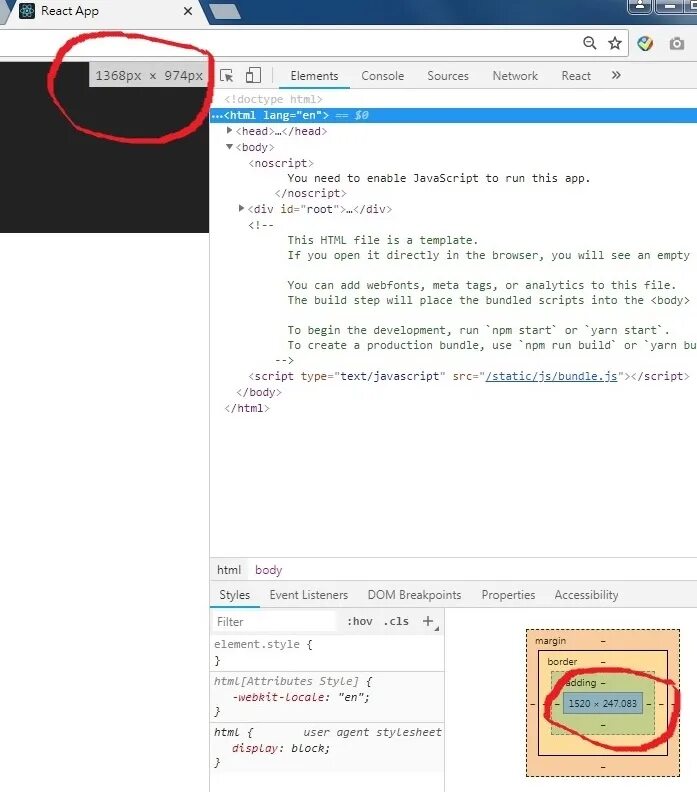The height and width of the screenshot is (792, 697).
Task: Toggle the :hov element state button
Action: (360, 621)
